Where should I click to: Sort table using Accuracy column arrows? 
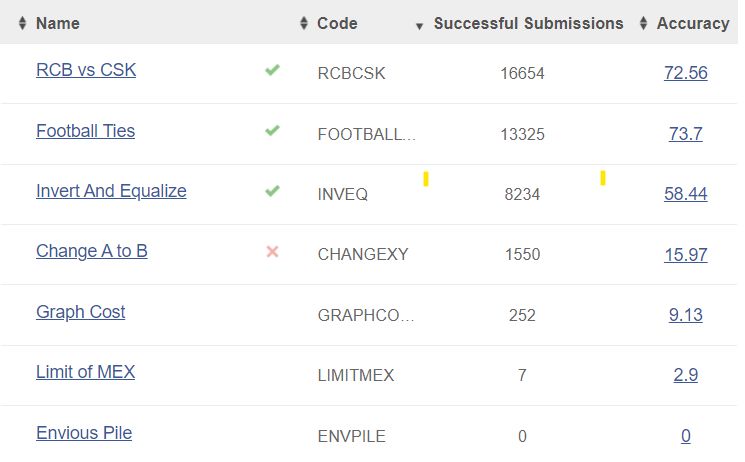[x=643, y=23]
